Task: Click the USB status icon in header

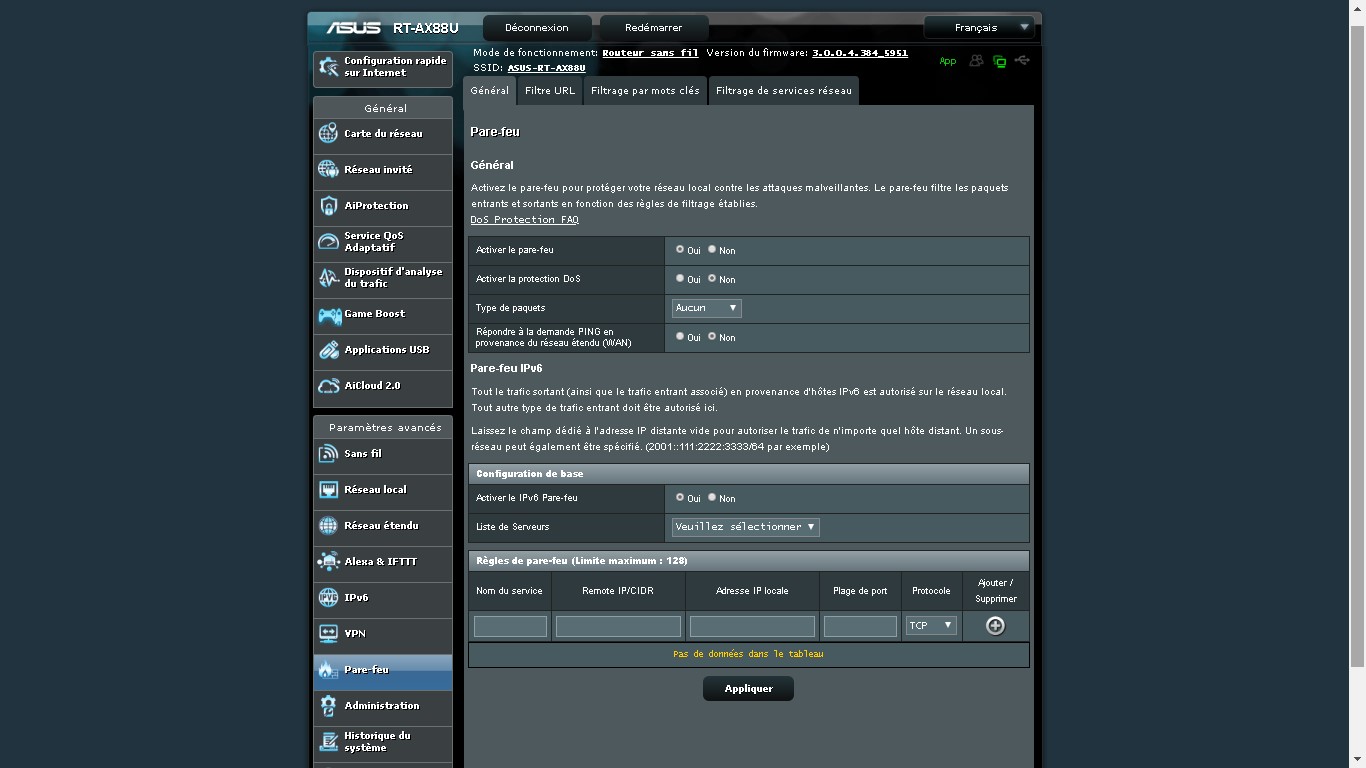Action: 1022,61
